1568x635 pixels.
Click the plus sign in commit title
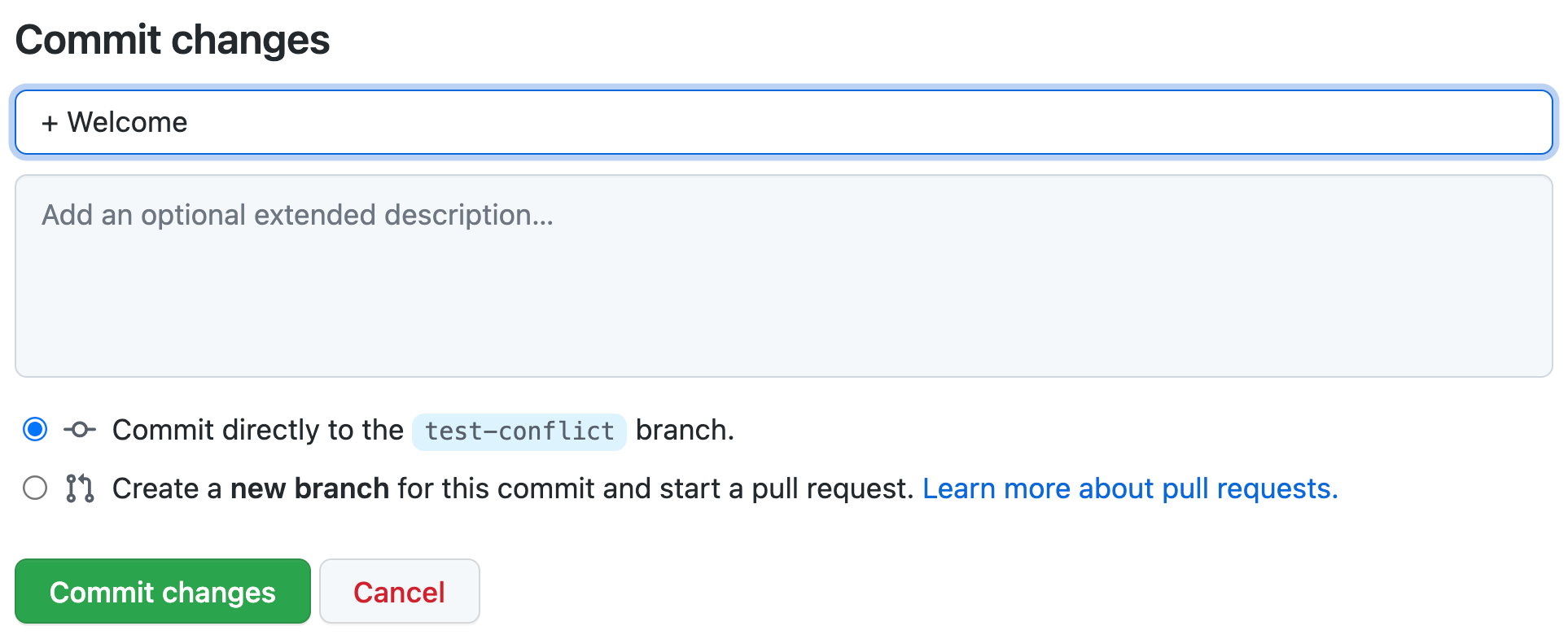[x=50, y=123]
